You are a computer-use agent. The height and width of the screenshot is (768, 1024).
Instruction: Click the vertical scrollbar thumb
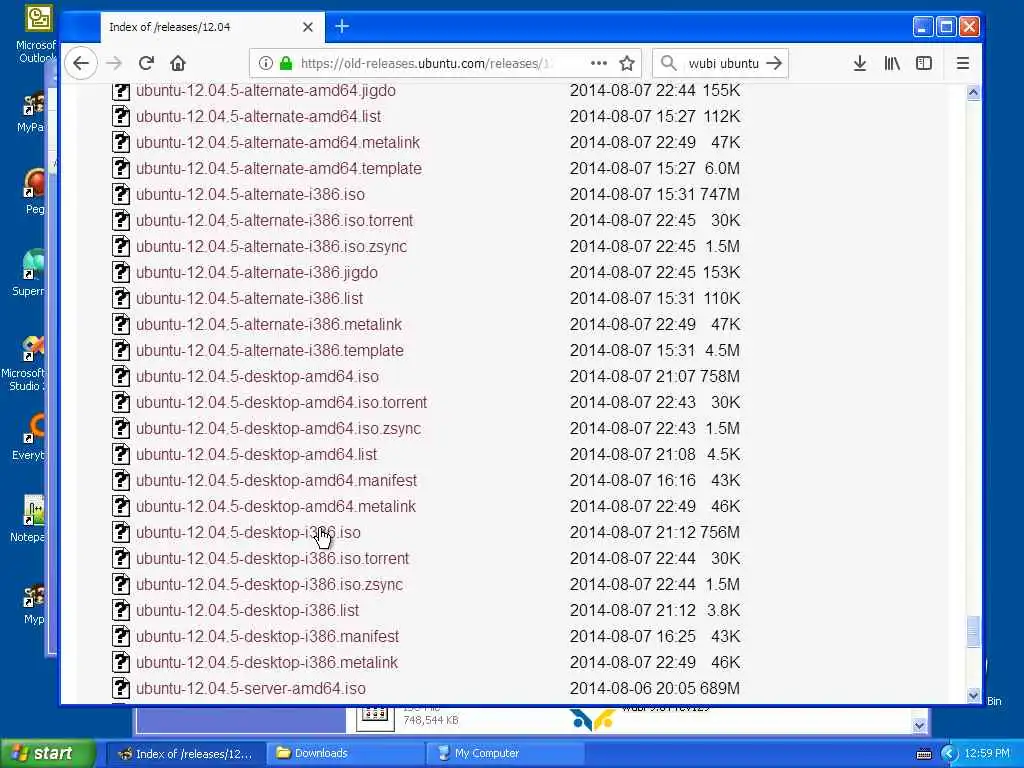pyautogui.click(x=973, y=632)
